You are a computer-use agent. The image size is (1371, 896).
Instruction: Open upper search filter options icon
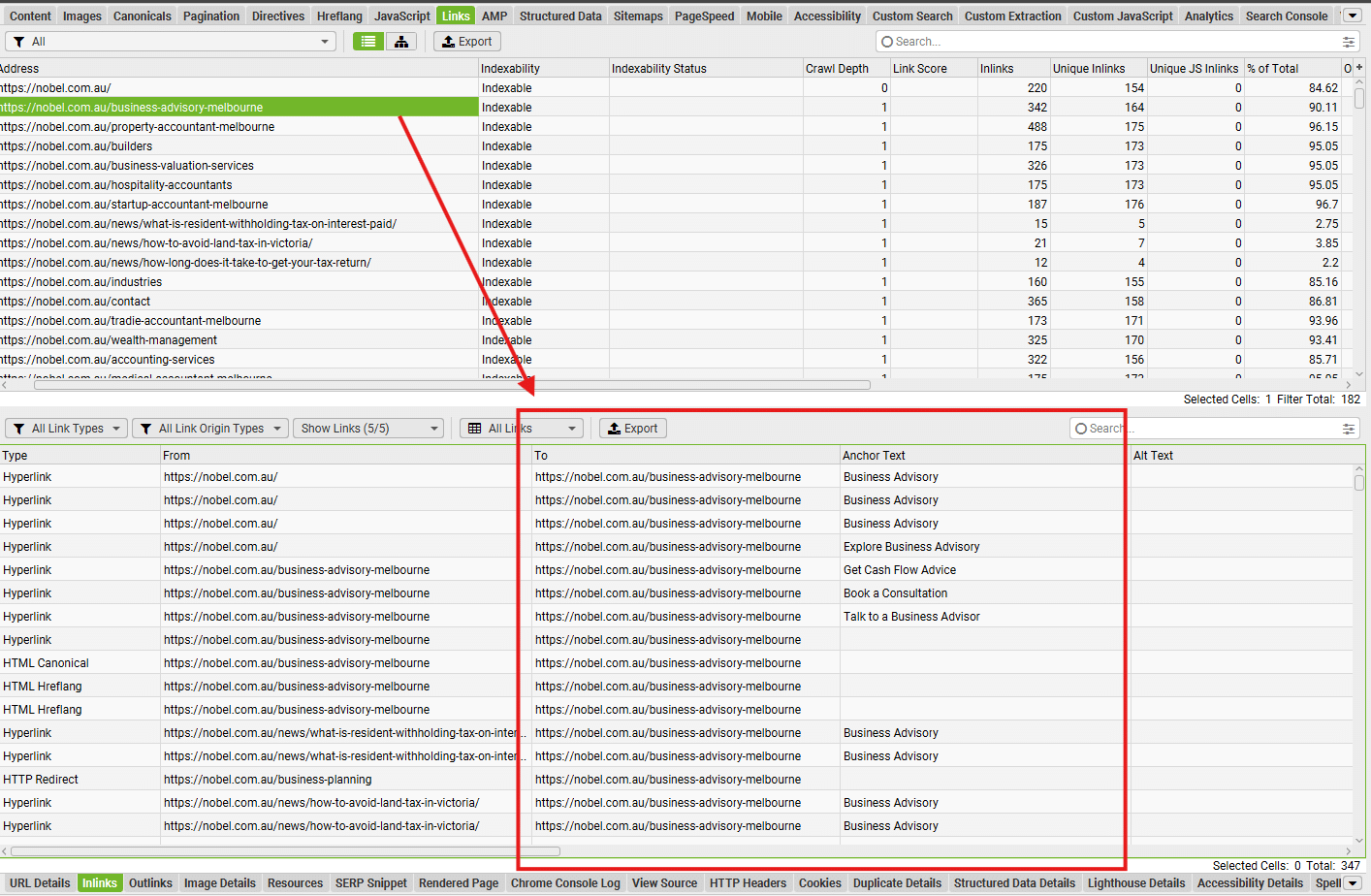click(x=1348, y=42)
